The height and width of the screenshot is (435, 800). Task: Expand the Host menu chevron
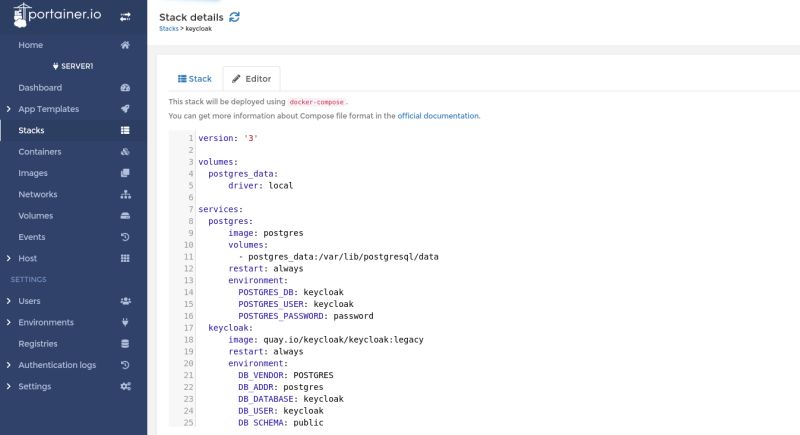9,259
